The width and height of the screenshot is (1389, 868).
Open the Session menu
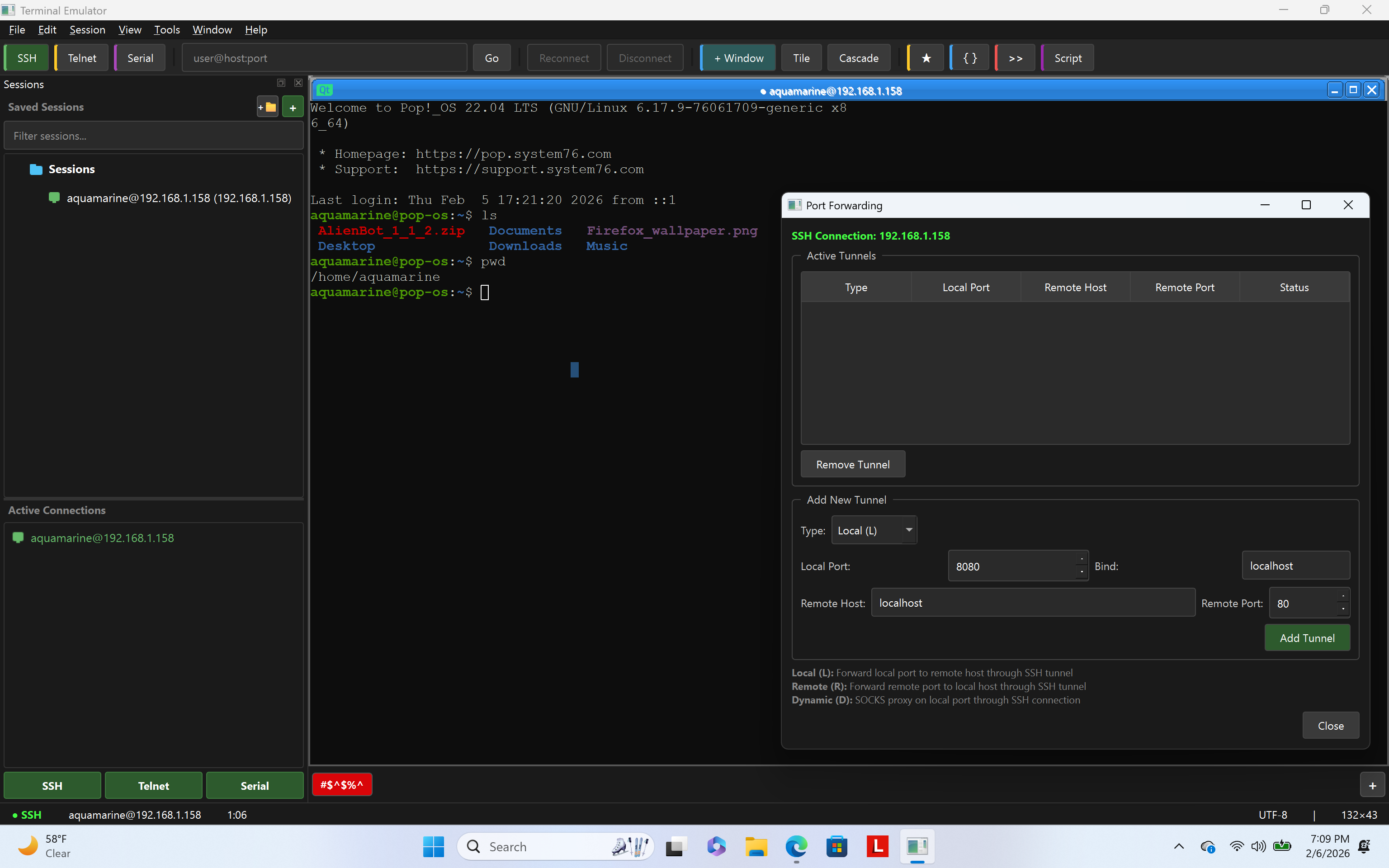pyautogui.click(x=87, y=30)
